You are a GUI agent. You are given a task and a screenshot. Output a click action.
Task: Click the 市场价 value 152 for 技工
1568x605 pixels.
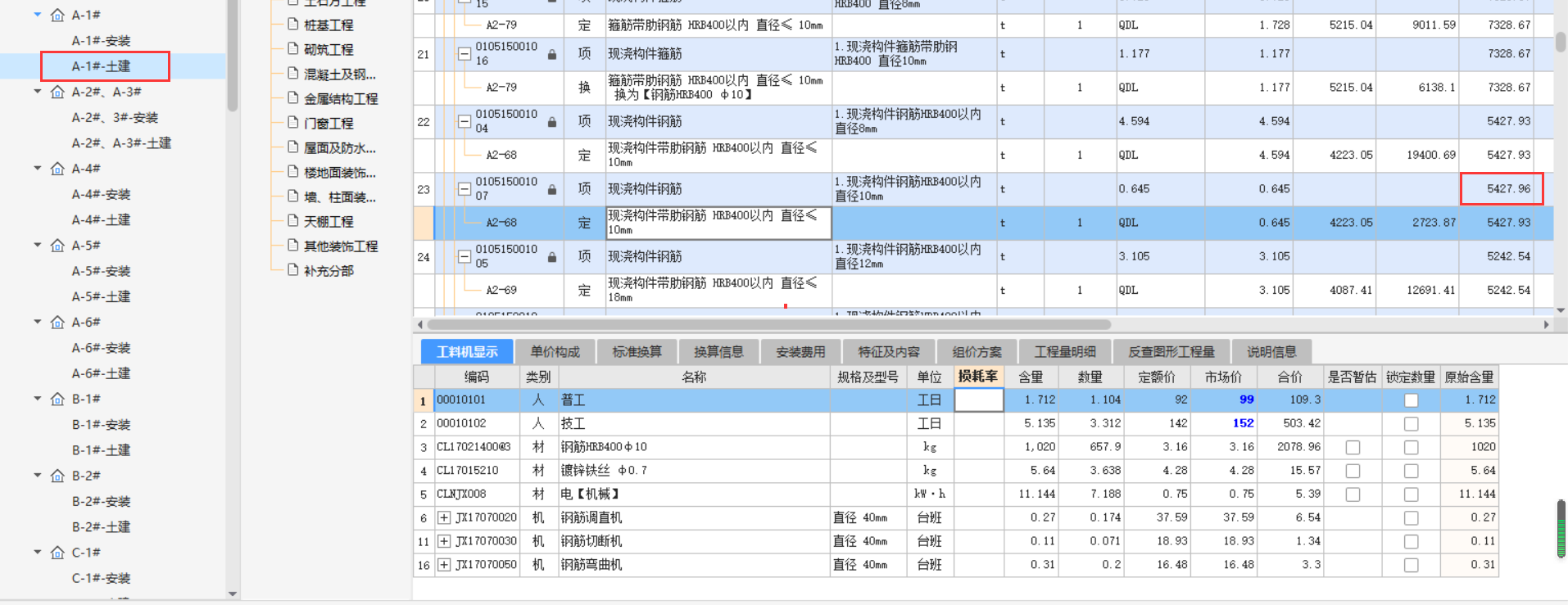[x=1243, y=423]
